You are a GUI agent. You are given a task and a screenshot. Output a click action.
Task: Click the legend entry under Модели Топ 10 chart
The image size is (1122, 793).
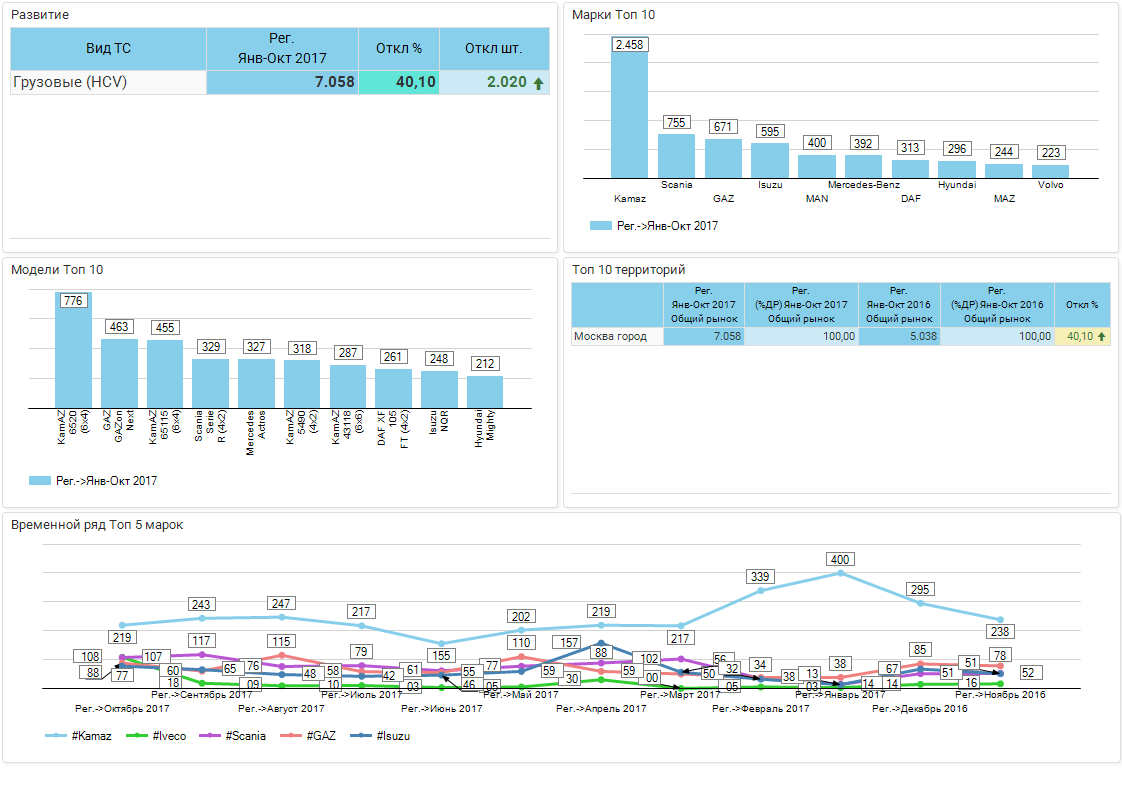point(93,481)
